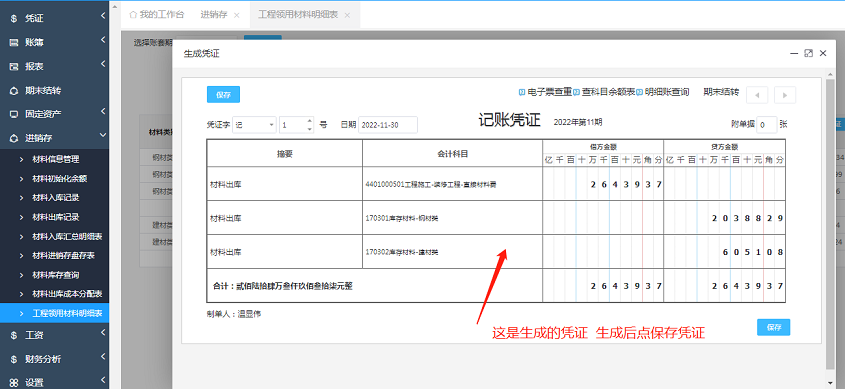
Task: Click the 附单据 count input field
Action: 766,124
